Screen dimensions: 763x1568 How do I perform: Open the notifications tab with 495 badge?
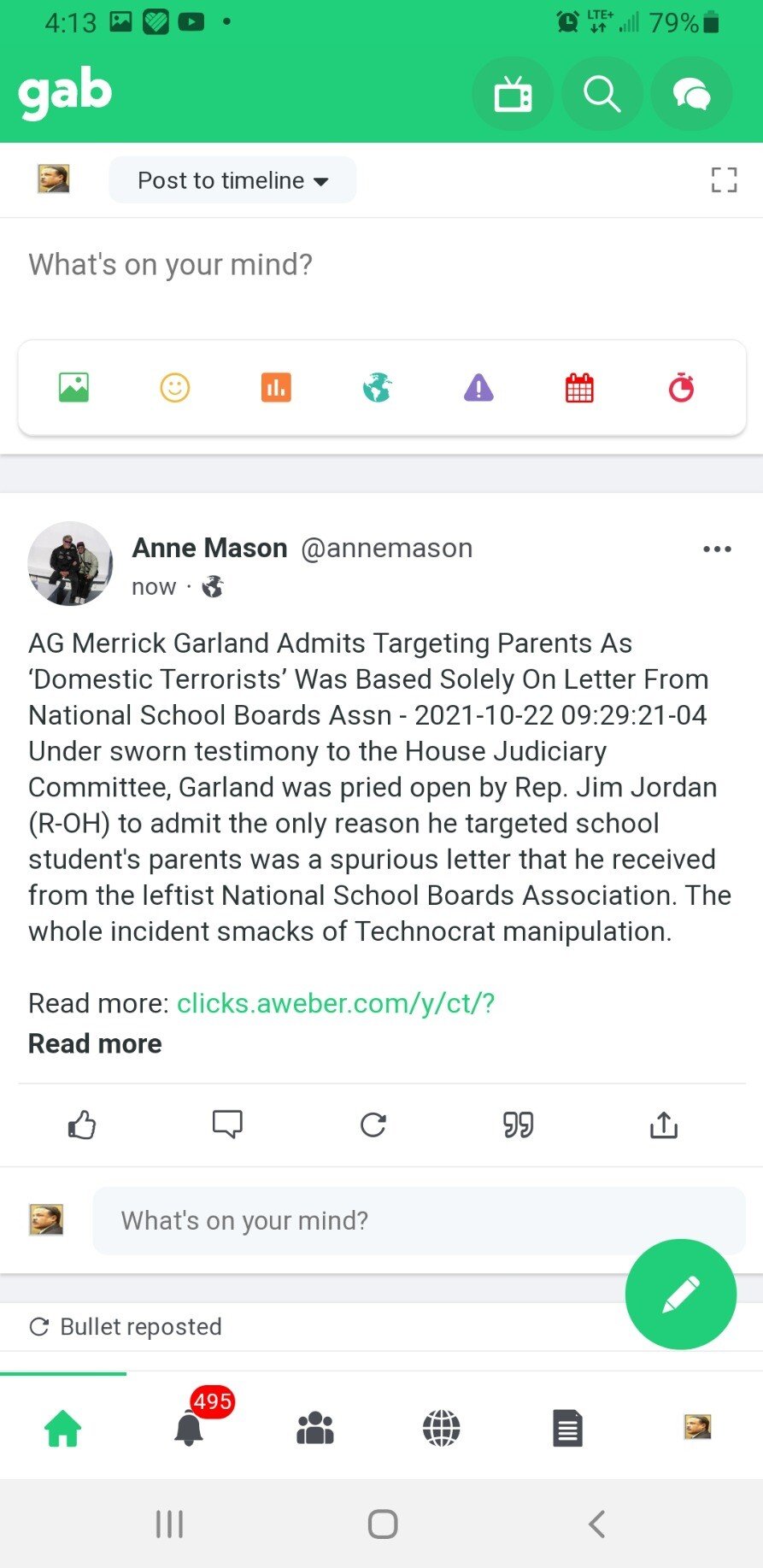[189, 1428]
